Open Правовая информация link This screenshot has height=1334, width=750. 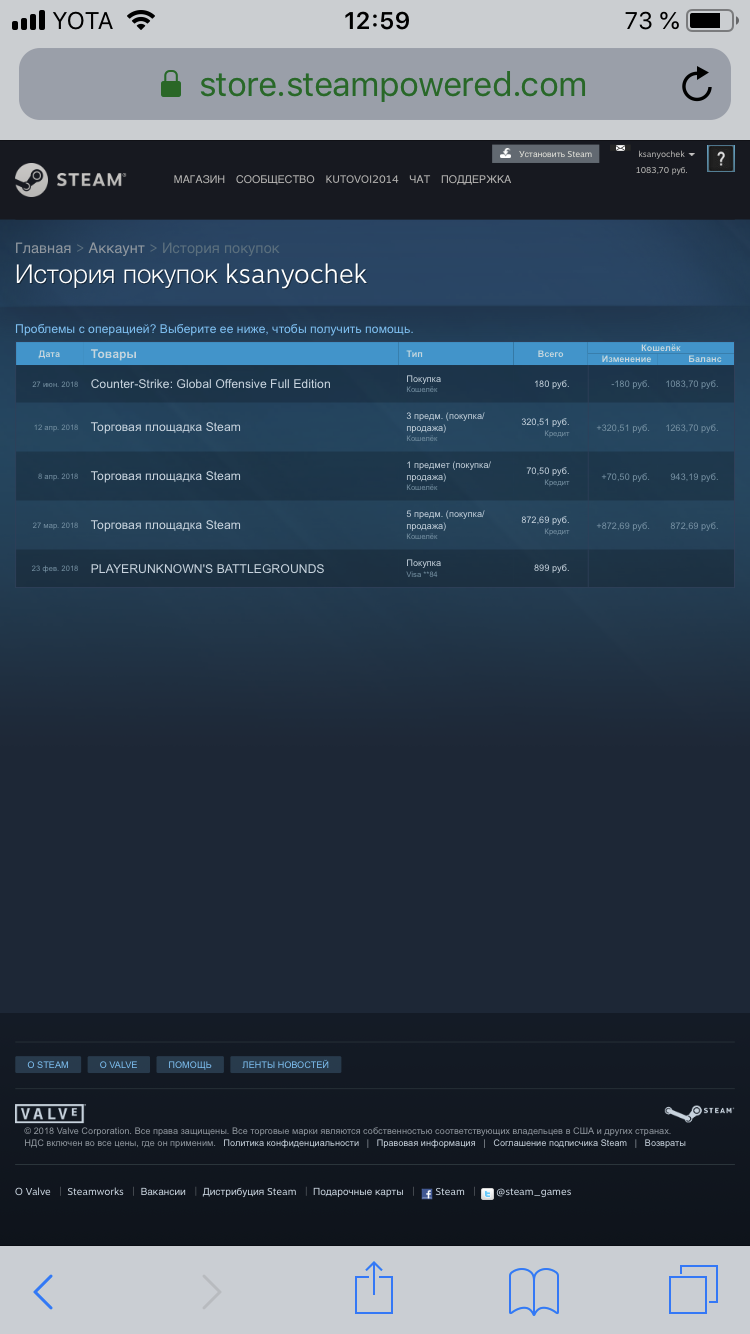click(426, 1143)
